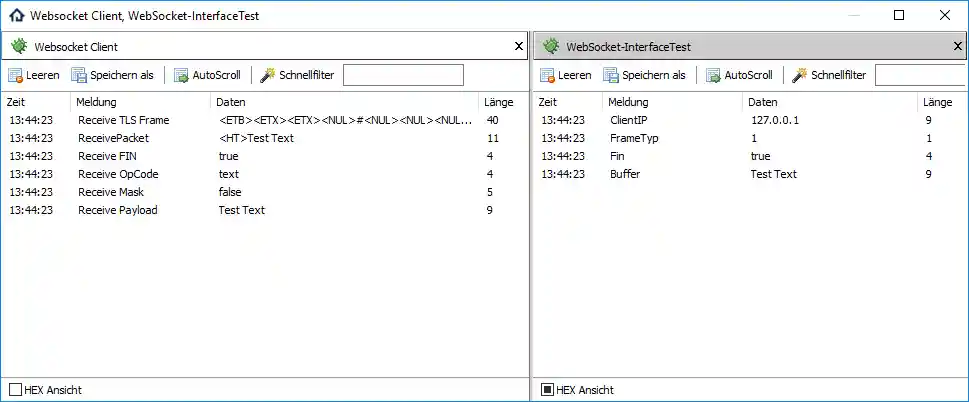
Task: Maximize the application window
Action: pyautogui.click(x=899, y=15)
